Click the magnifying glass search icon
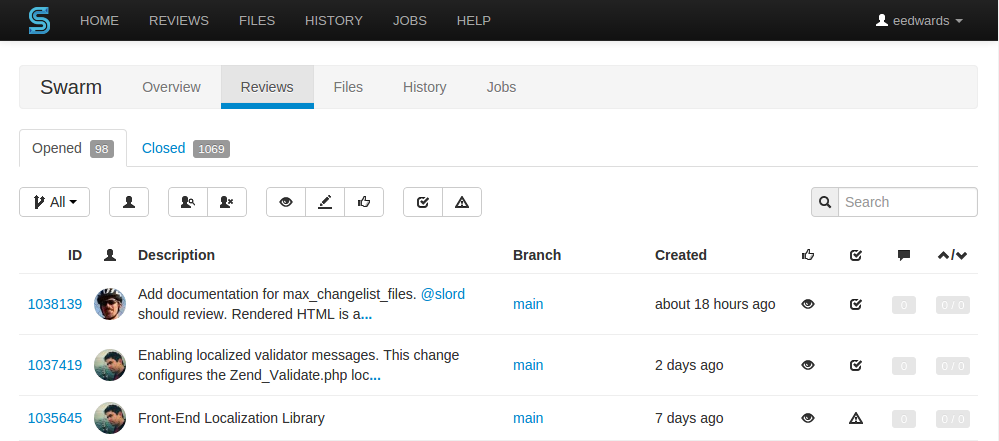Viewport: 999px width, 441px height. tap(825, 202)
